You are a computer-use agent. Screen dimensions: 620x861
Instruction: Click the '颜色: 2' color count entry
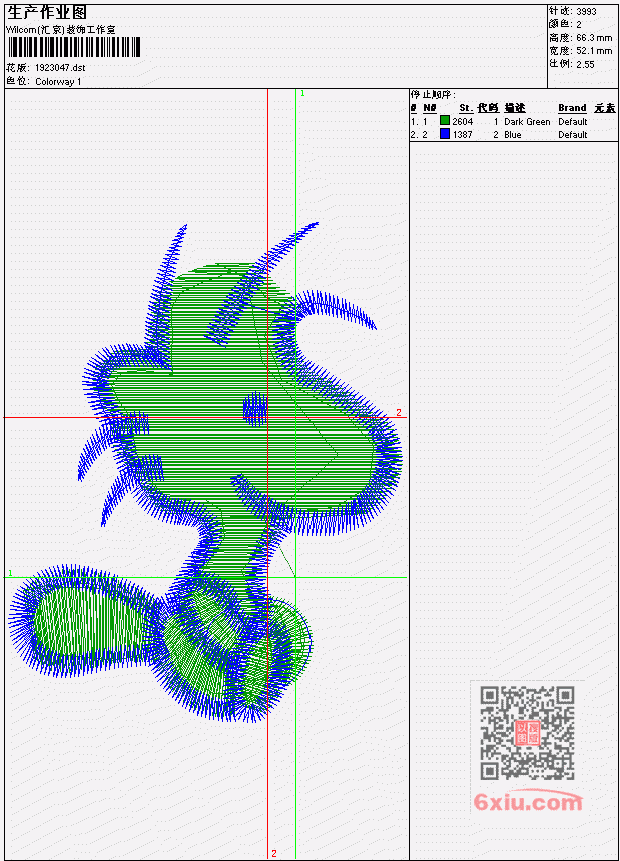tap(565, 24)
